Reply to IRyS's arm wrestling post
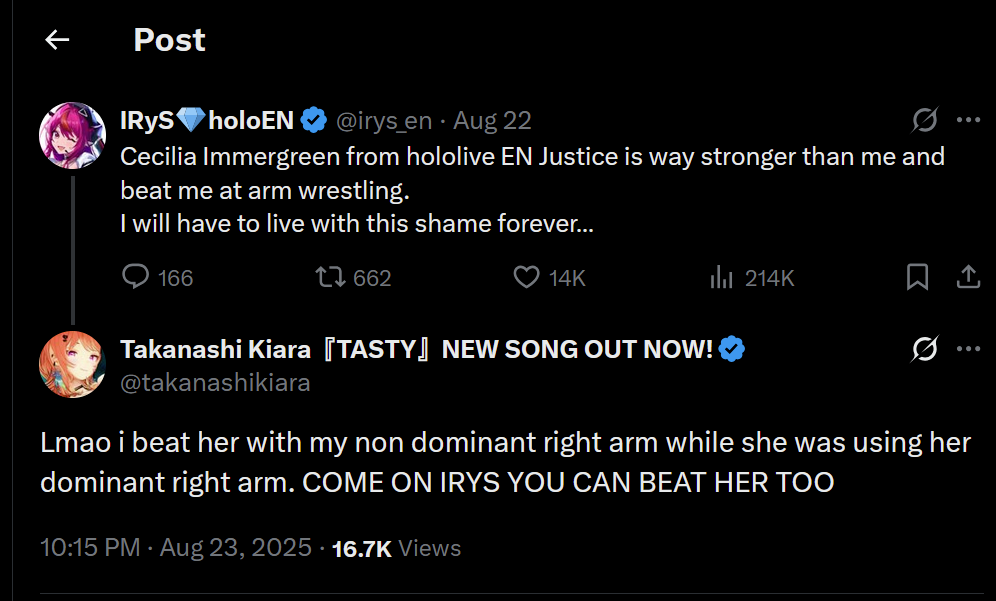 click(135, 277)
